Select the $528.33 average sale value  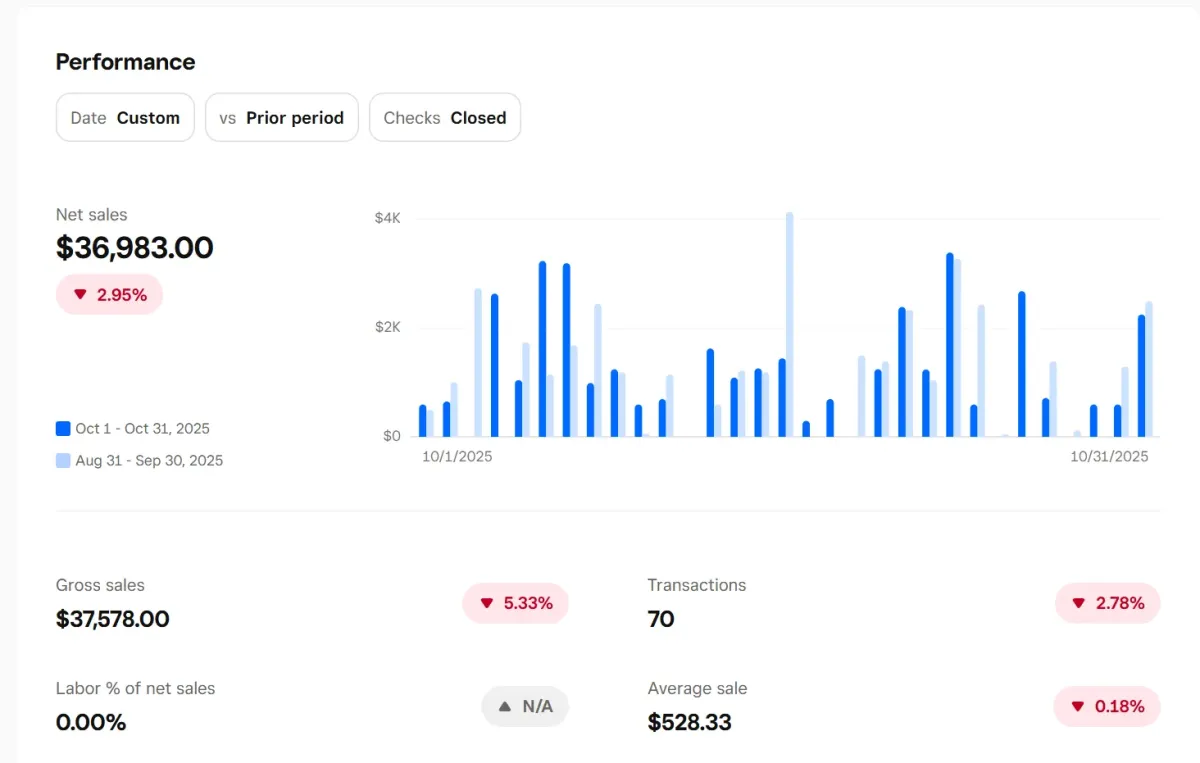(x=690, y=722)
